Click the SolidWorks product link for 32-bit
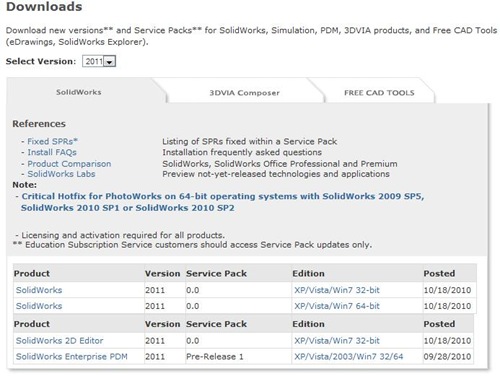 [x=39, y=290]
